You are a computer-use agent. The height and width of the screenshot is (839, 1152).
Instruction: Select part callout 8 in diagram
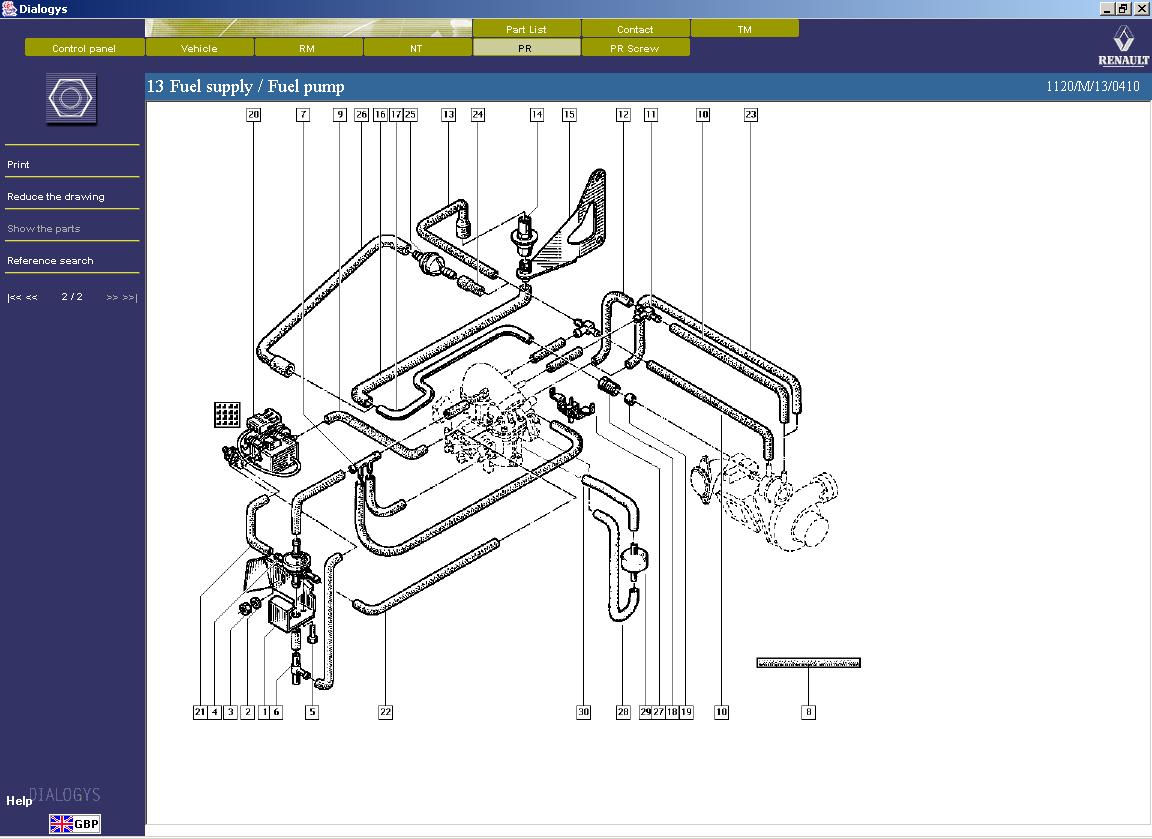pos(808,712)
